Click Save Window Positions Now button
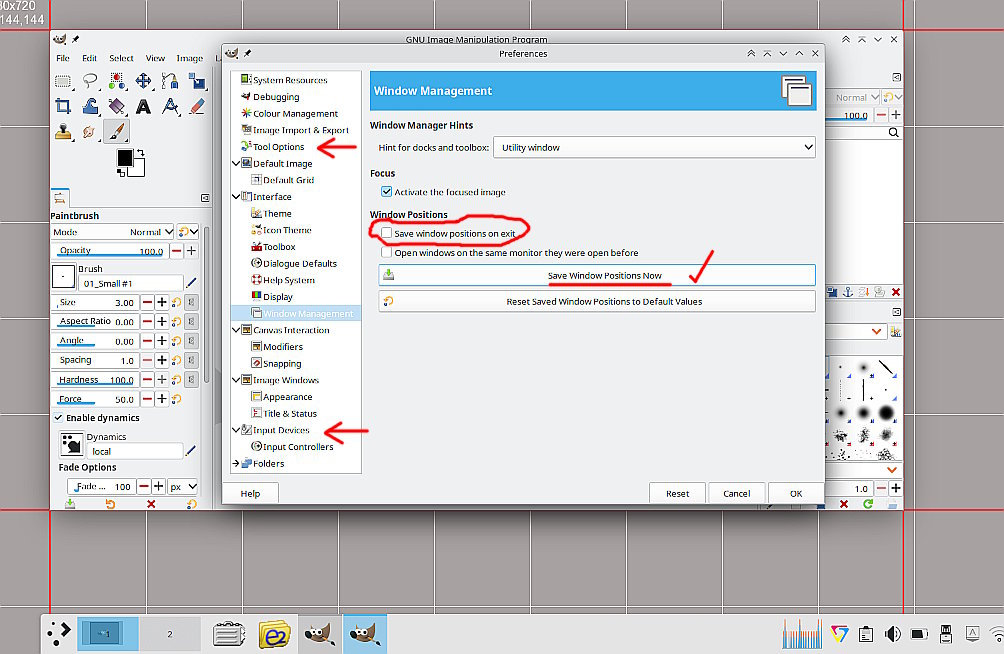The image size is (1004, 654). [597, 275]
